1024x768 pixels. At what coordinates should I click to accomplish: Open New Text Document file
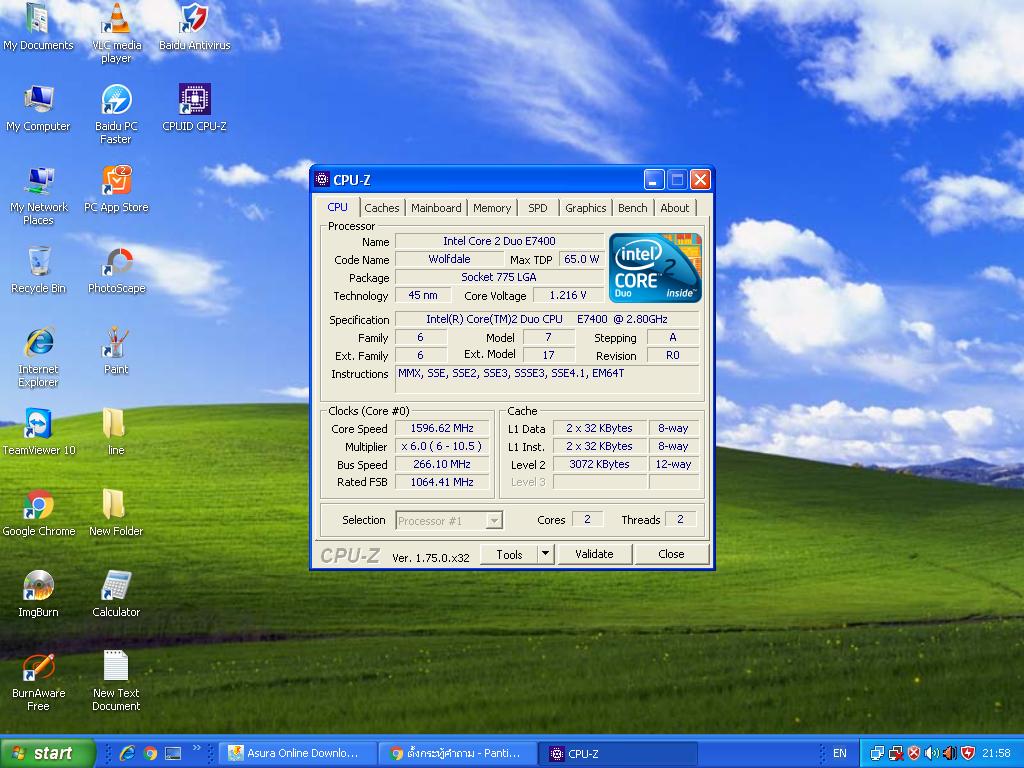(x=116, y=680)
